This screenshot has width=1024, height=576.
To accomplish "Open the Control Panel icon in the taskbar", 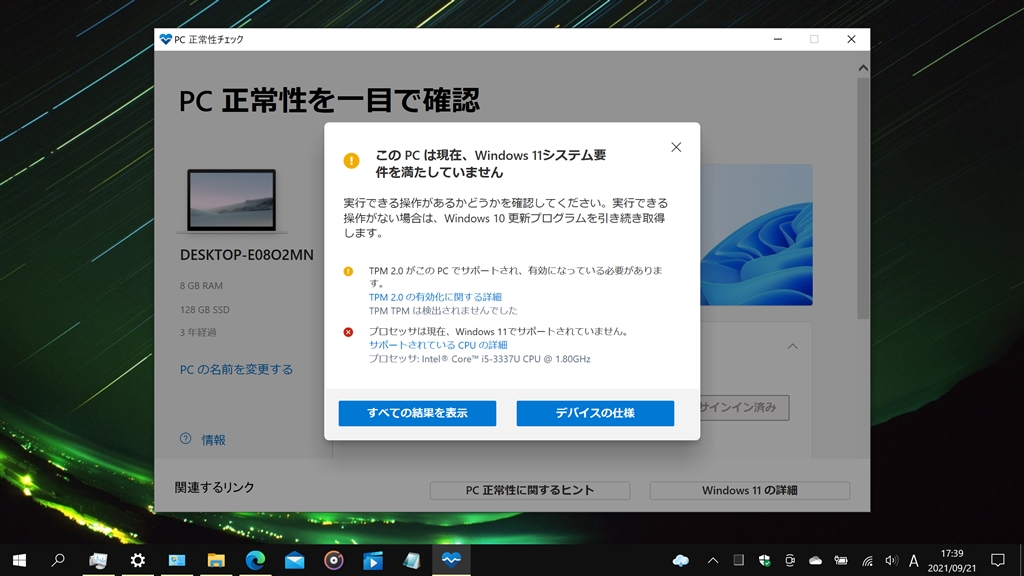I will [177, 560].
